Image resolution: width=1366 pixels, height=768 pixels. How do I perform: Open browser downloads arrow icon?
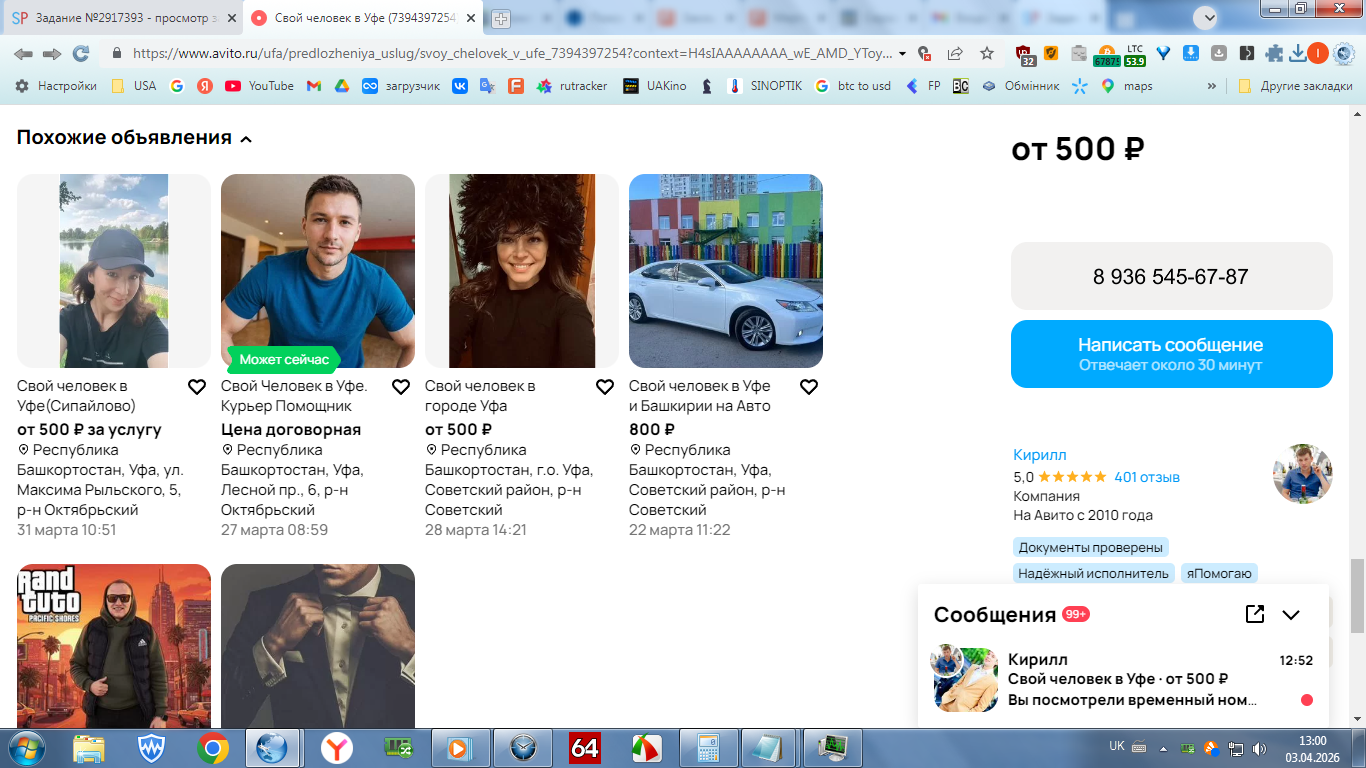tap(1298, 54)
